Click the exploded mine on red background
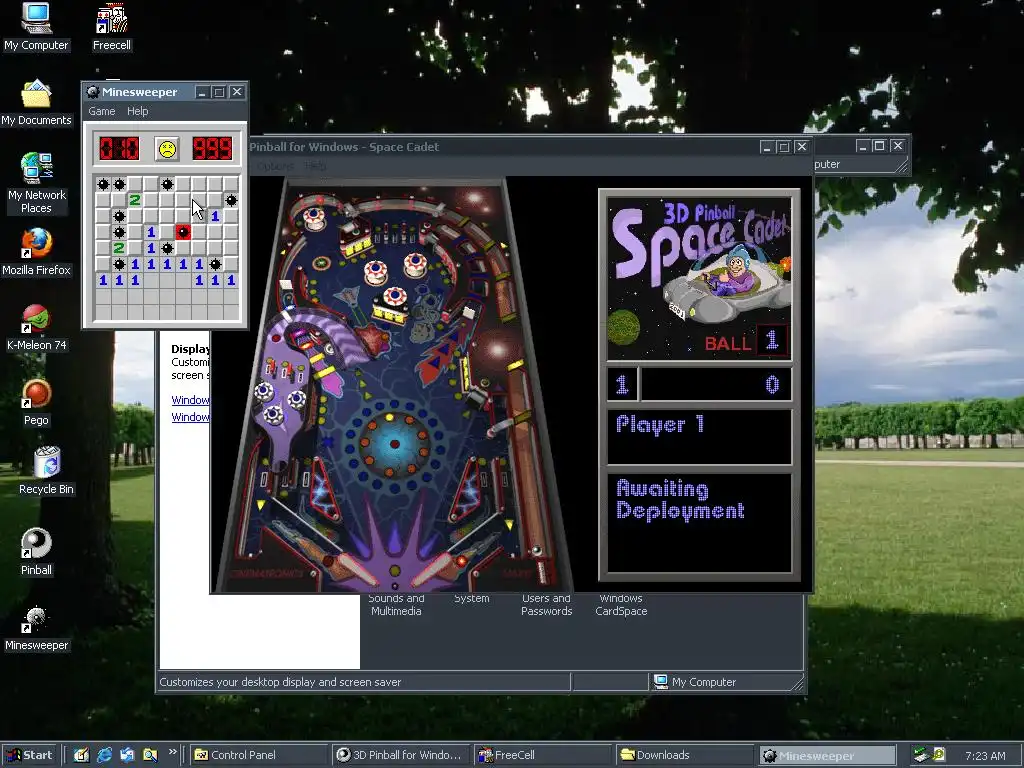Viewport: 1024px width, 768px height. [183, 232]
